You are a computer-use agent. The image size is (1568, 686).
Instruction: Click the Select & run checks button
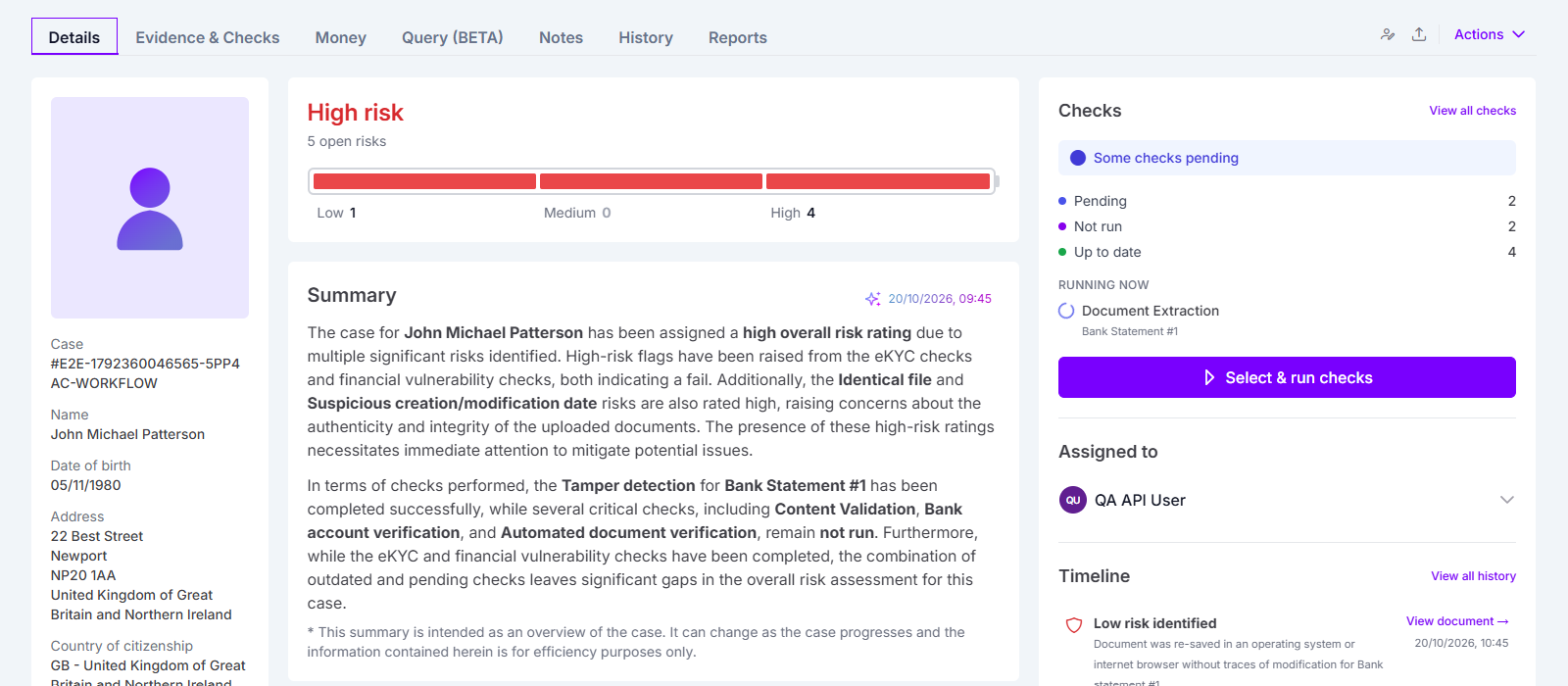click(x=1287, y=377)
